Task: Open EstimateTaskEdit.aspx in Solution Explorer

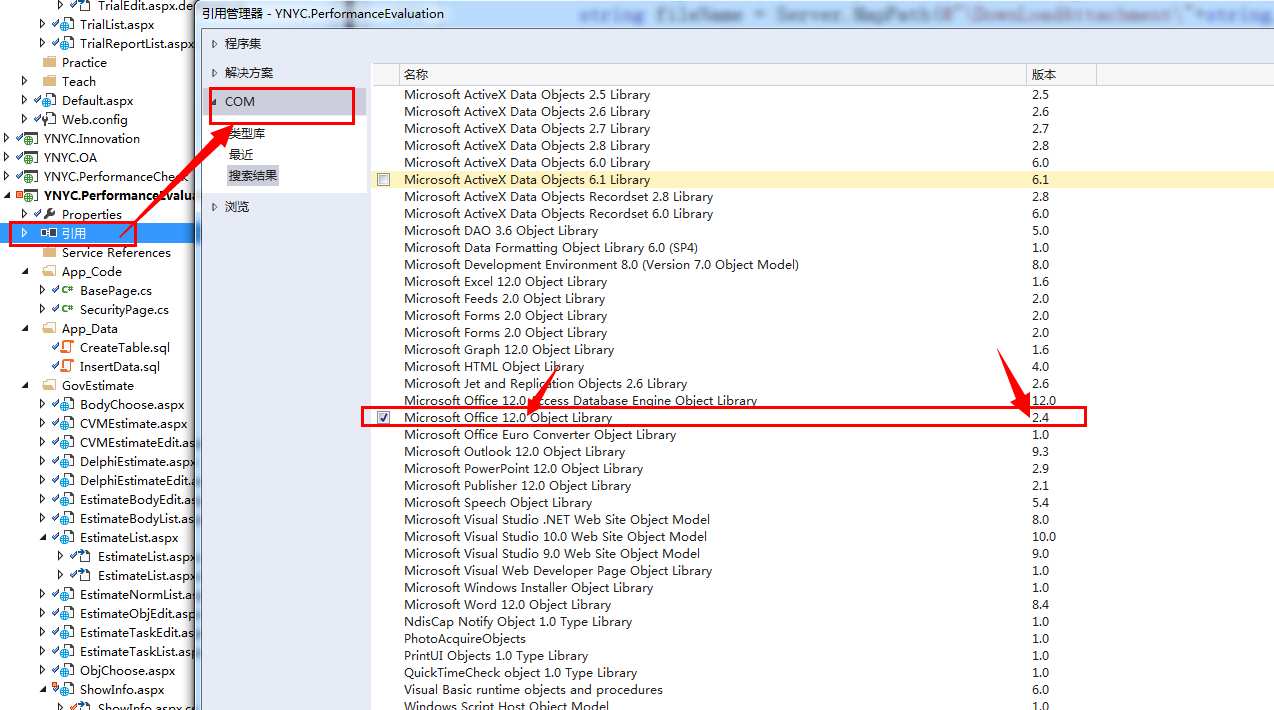Action: pos(137,632)
